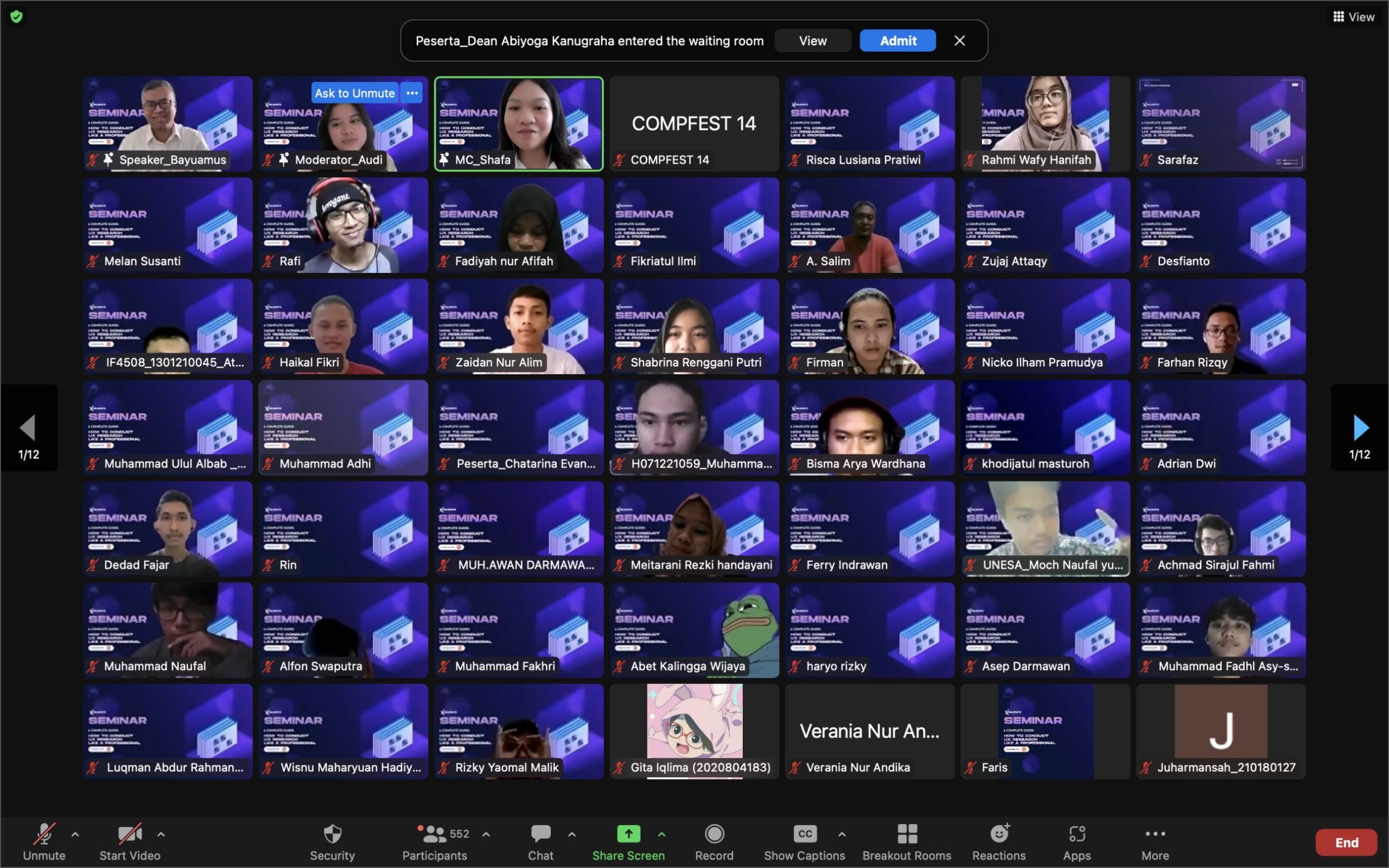Image resolution: width=1389 pixels, height=868 pixels.
Task: Open the Chat panel
Action: [540, 841]
